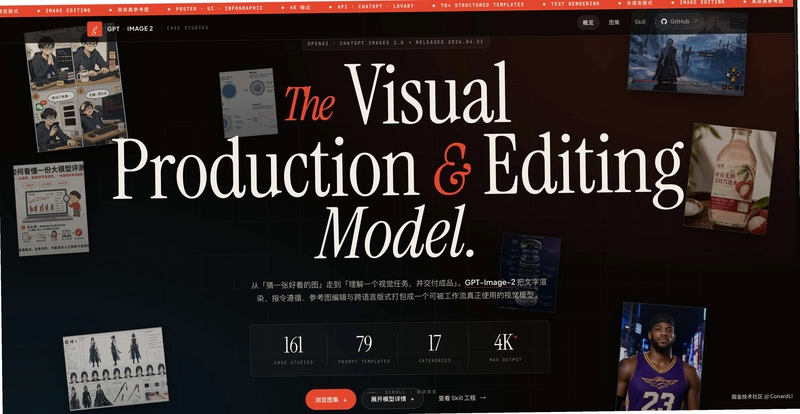Click the external arrow beside GitHub
This screenshot has width=800, height=414.
[694, 21]
